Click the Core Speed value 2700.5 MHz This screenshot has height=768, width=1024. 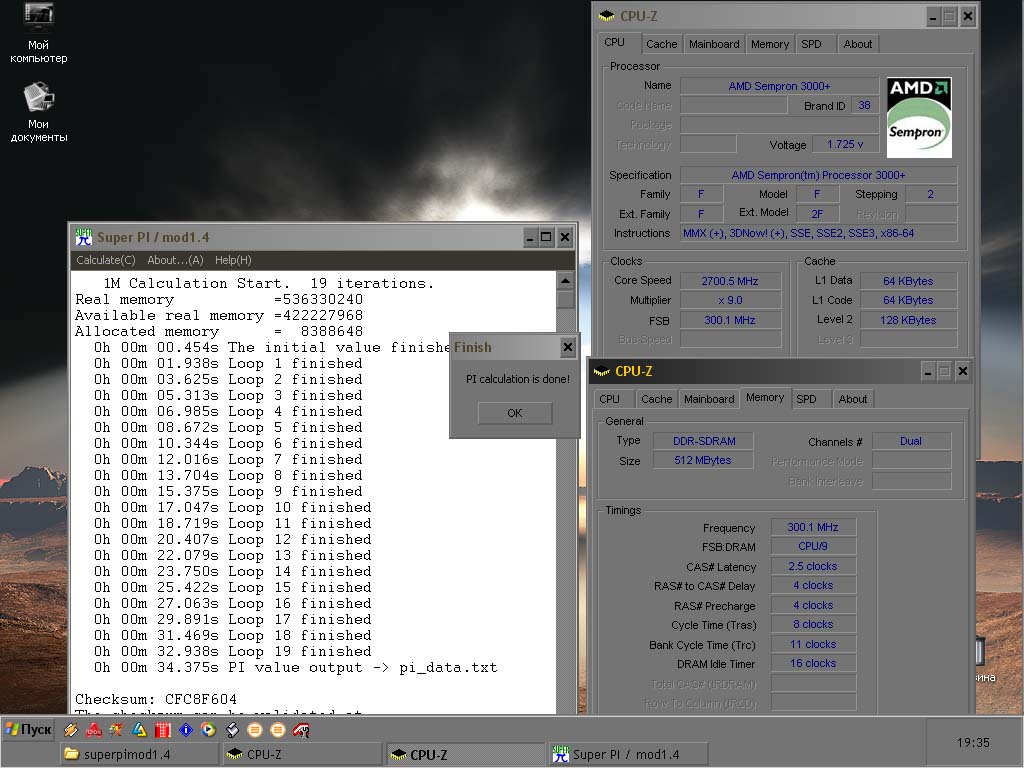(x=730, y=281)
